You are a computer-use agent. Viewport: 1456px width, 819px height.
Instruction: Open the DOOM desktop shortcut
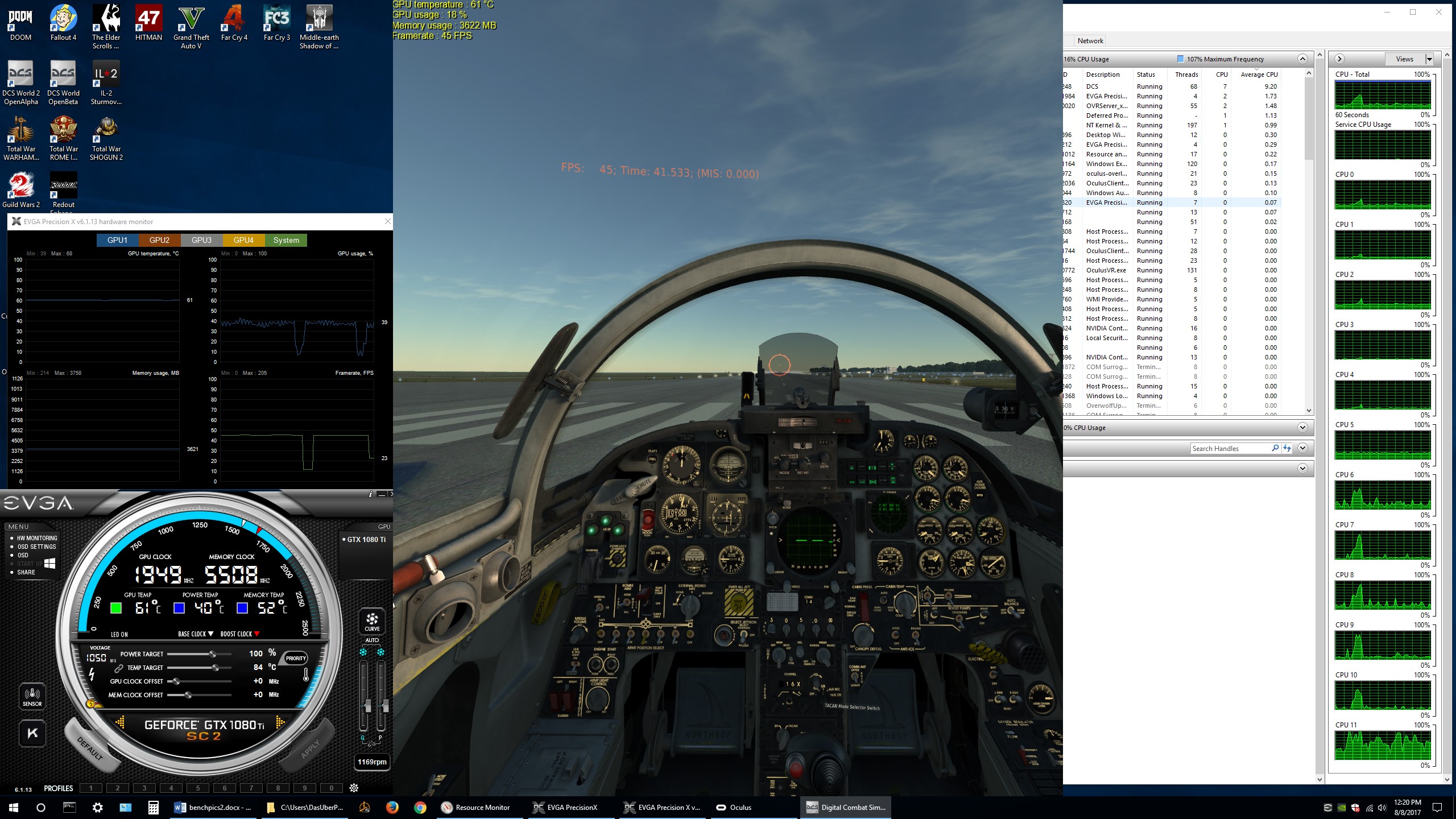tap(20, 23)
